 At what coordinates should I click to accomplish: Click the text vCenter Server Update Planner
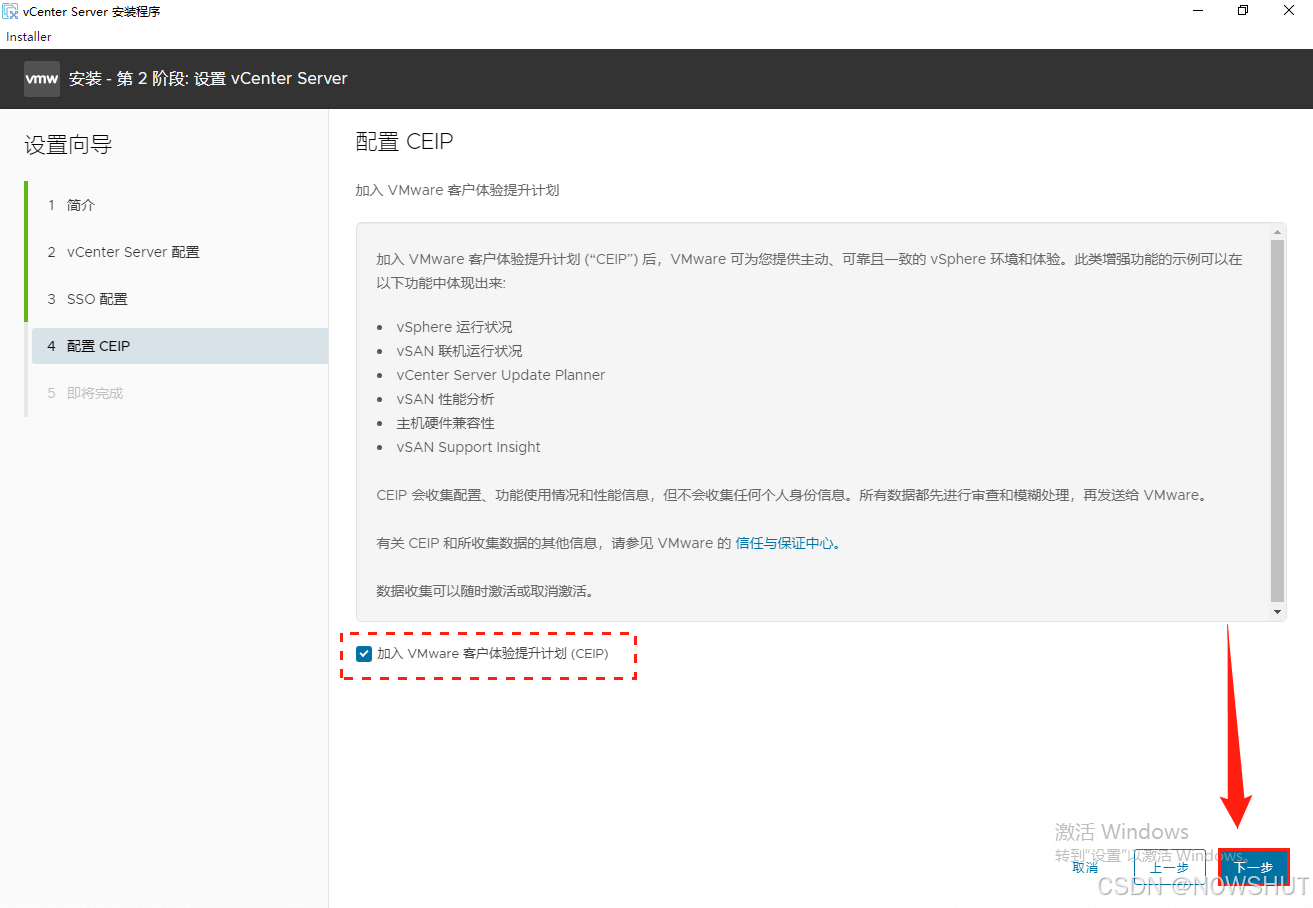pos(501,375)
